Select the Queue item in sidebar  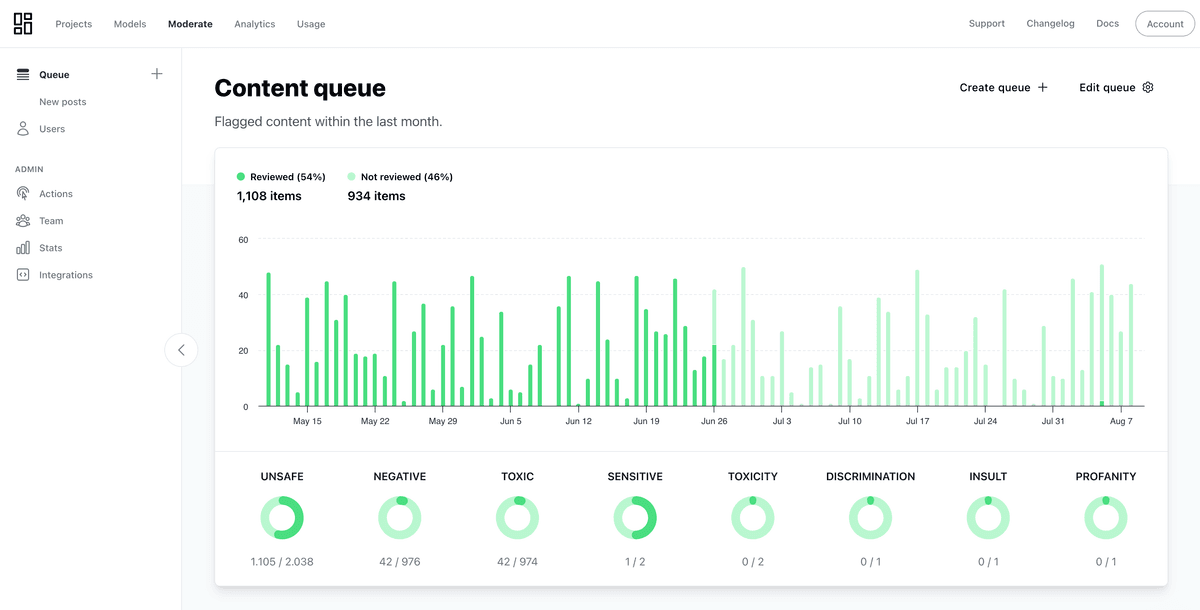click(54, 75)
